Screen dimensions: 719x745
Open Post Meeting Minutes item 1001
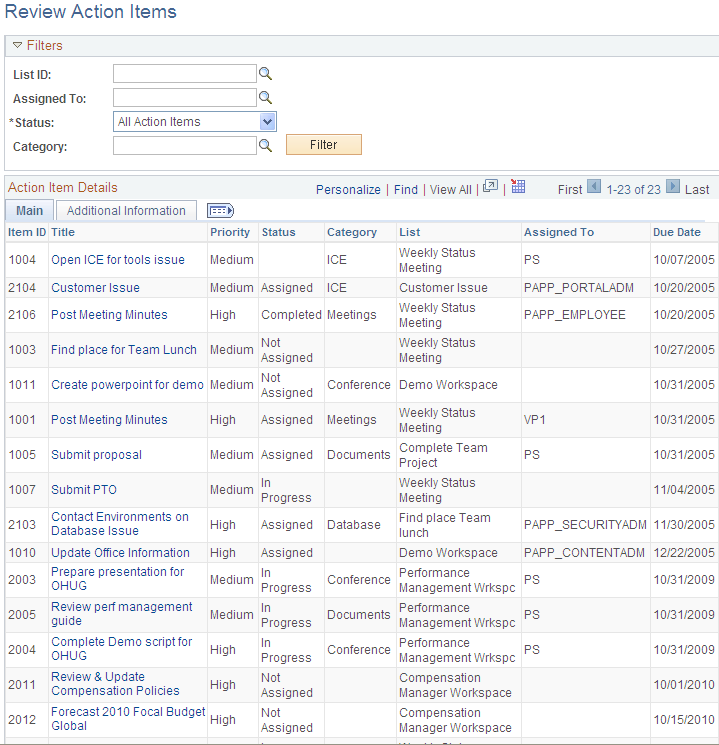pyautogui.click(x=109, y=420)
